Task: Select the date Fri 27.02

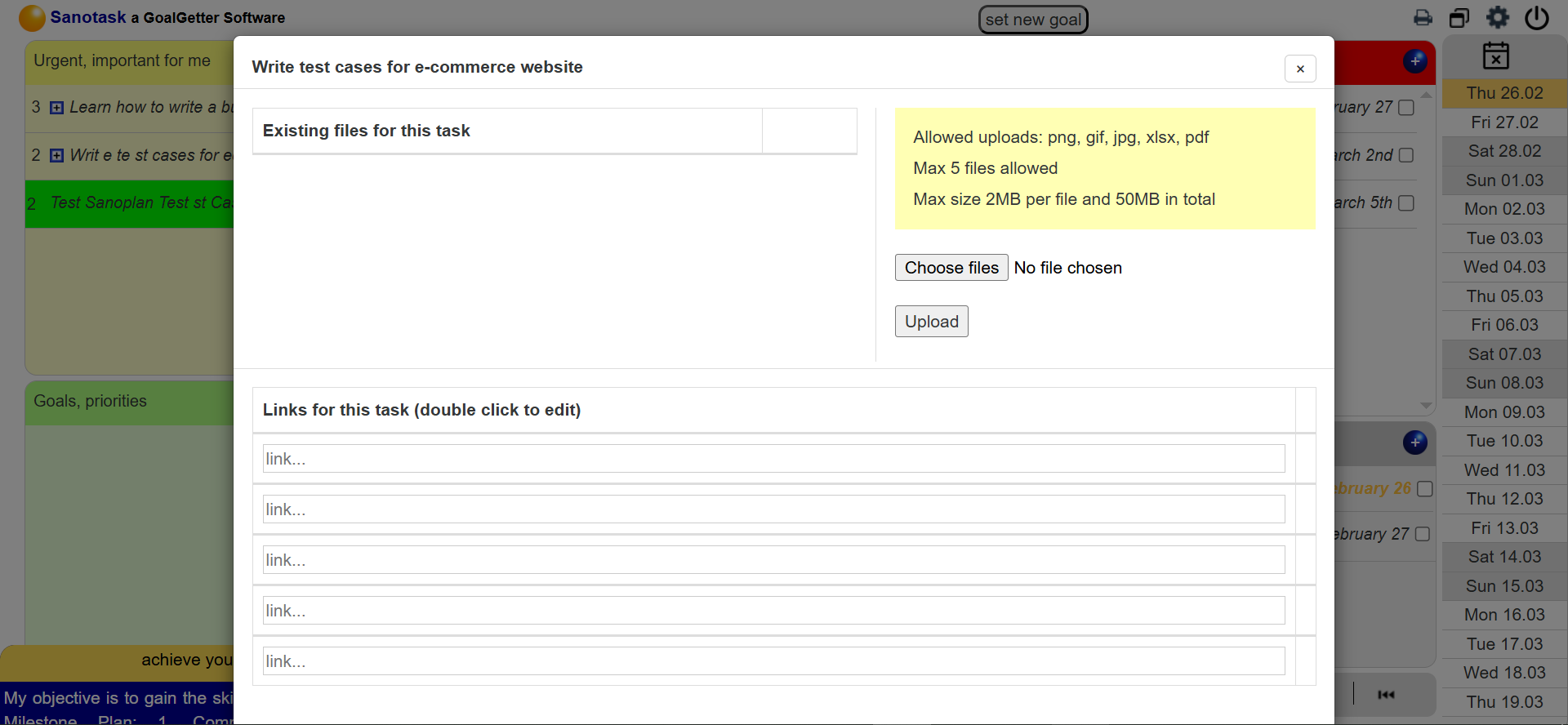Action: (x=1504, y=122)
